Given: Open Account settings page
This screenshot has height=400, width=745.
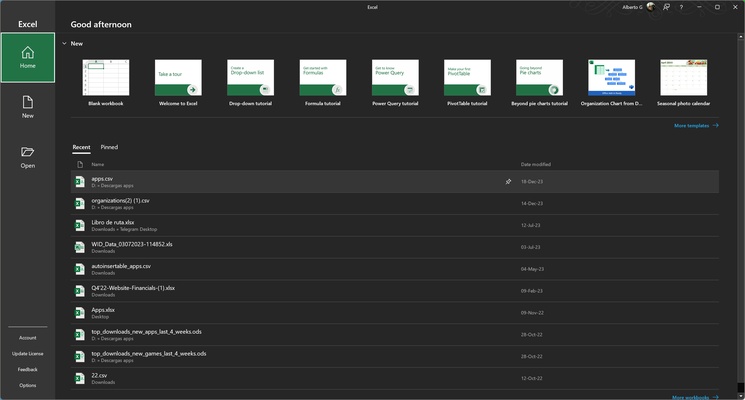Looking at the screenshot, I should (x=28, y=338).
